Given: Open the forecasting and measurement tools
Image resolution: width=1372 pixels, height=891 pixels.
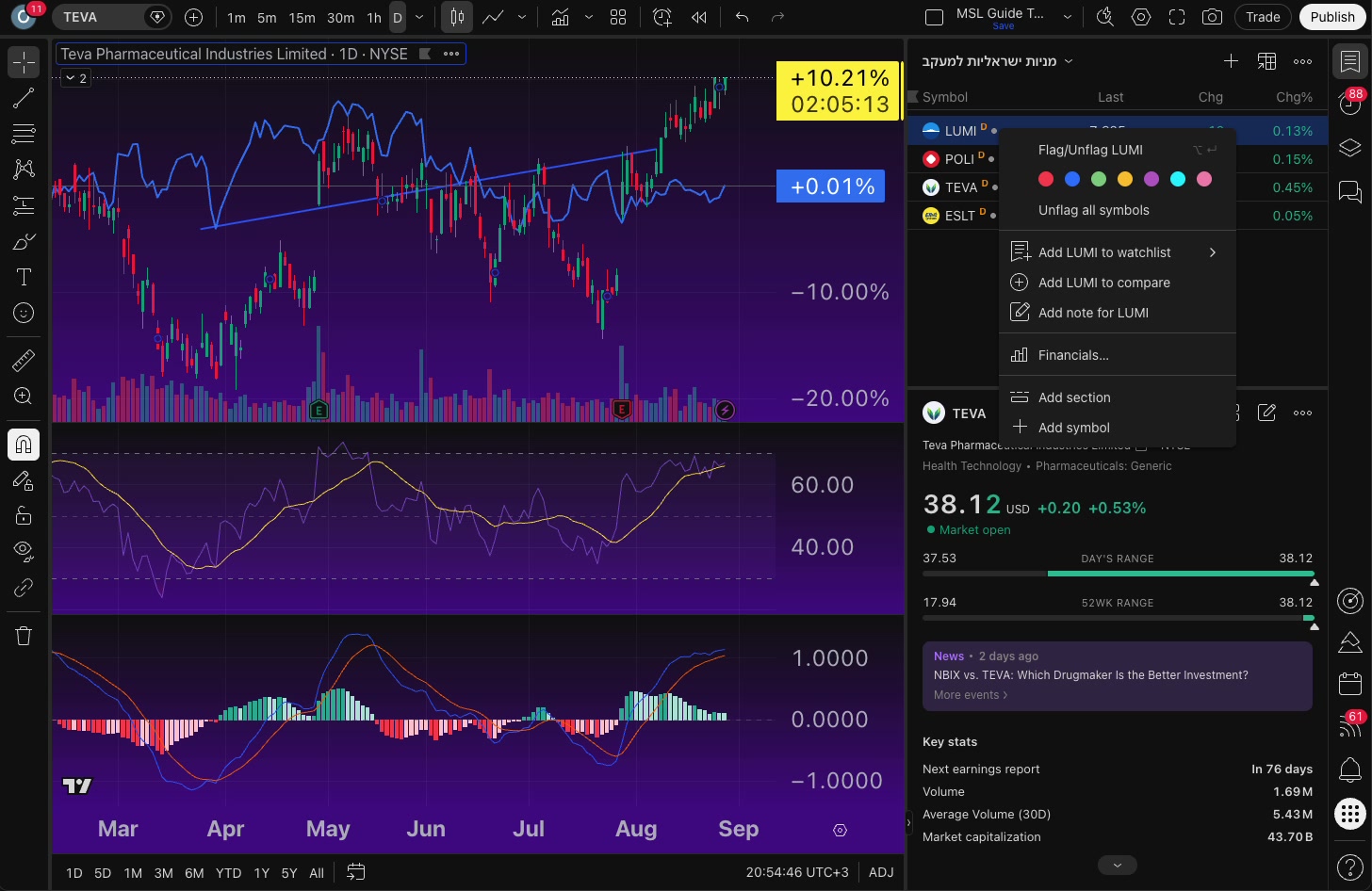Looking at the screenshot, I should (24, 205).
